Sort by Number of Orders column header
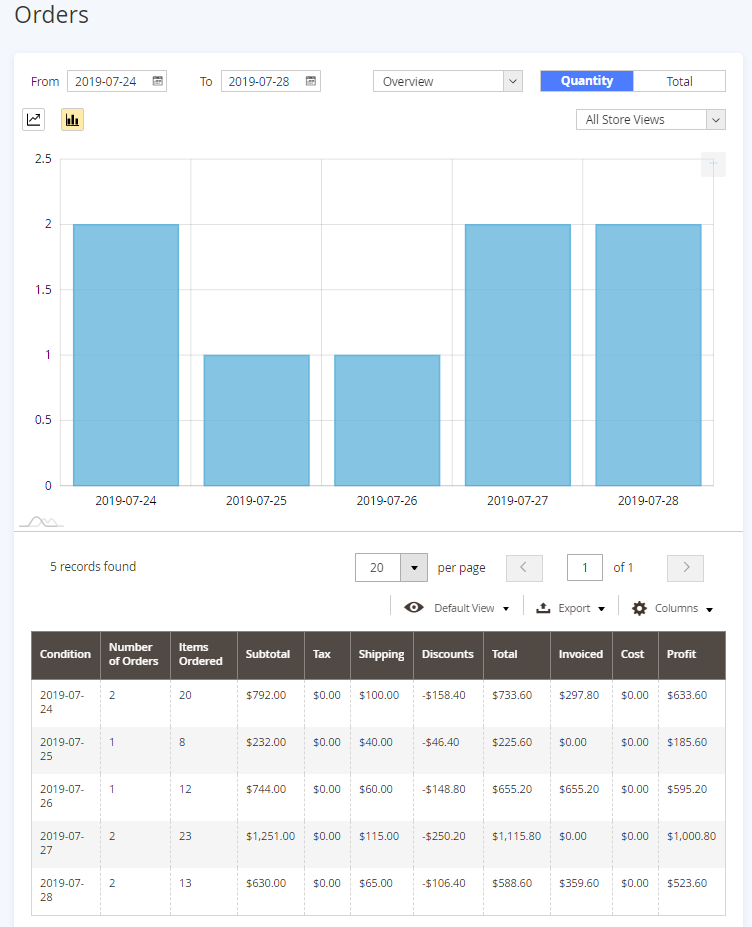This screenshot has width=752, height=927. [x=134, y=654]
